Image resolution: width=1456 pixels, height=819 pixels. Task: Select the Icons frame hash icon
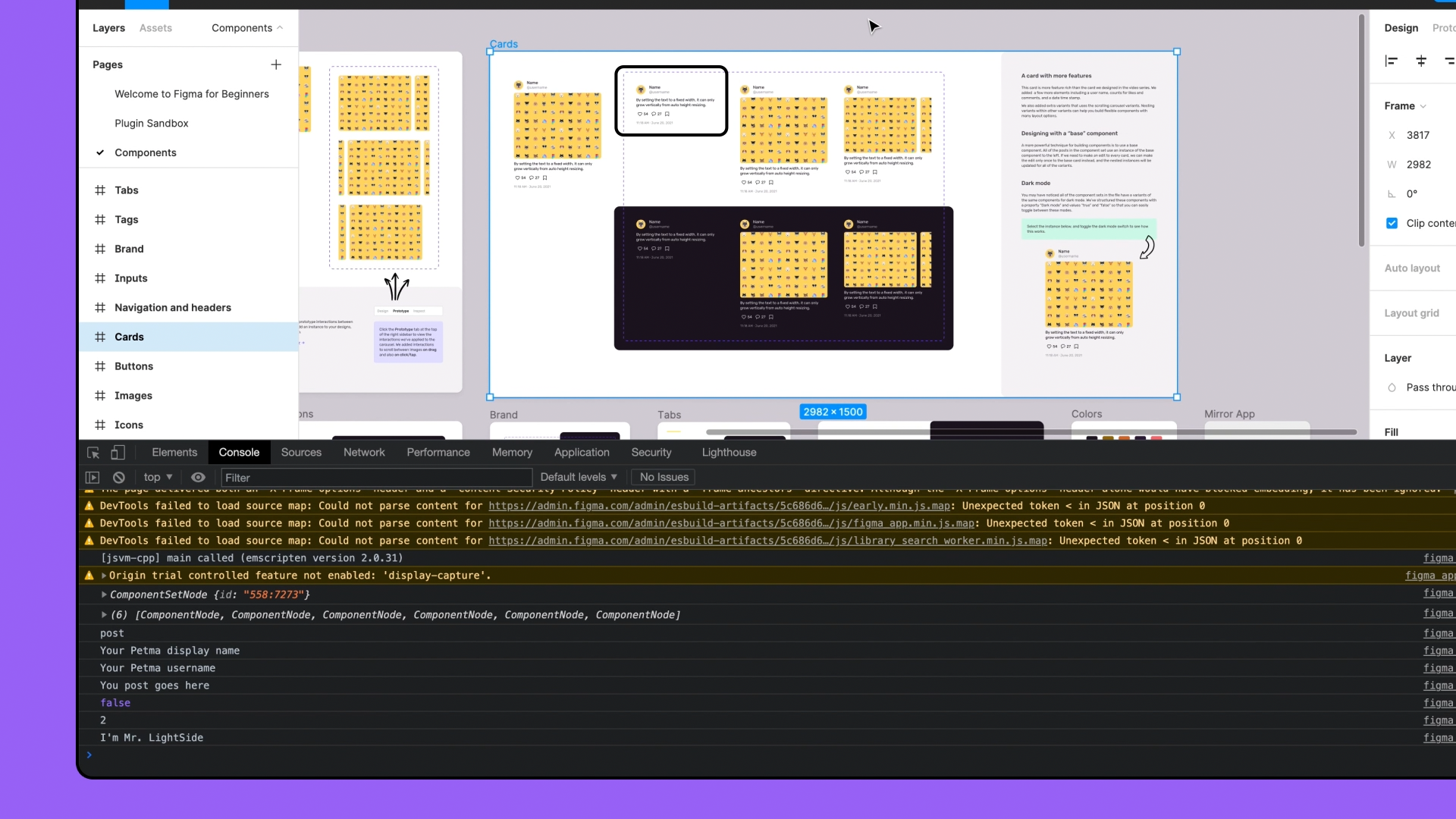point(100,425)
